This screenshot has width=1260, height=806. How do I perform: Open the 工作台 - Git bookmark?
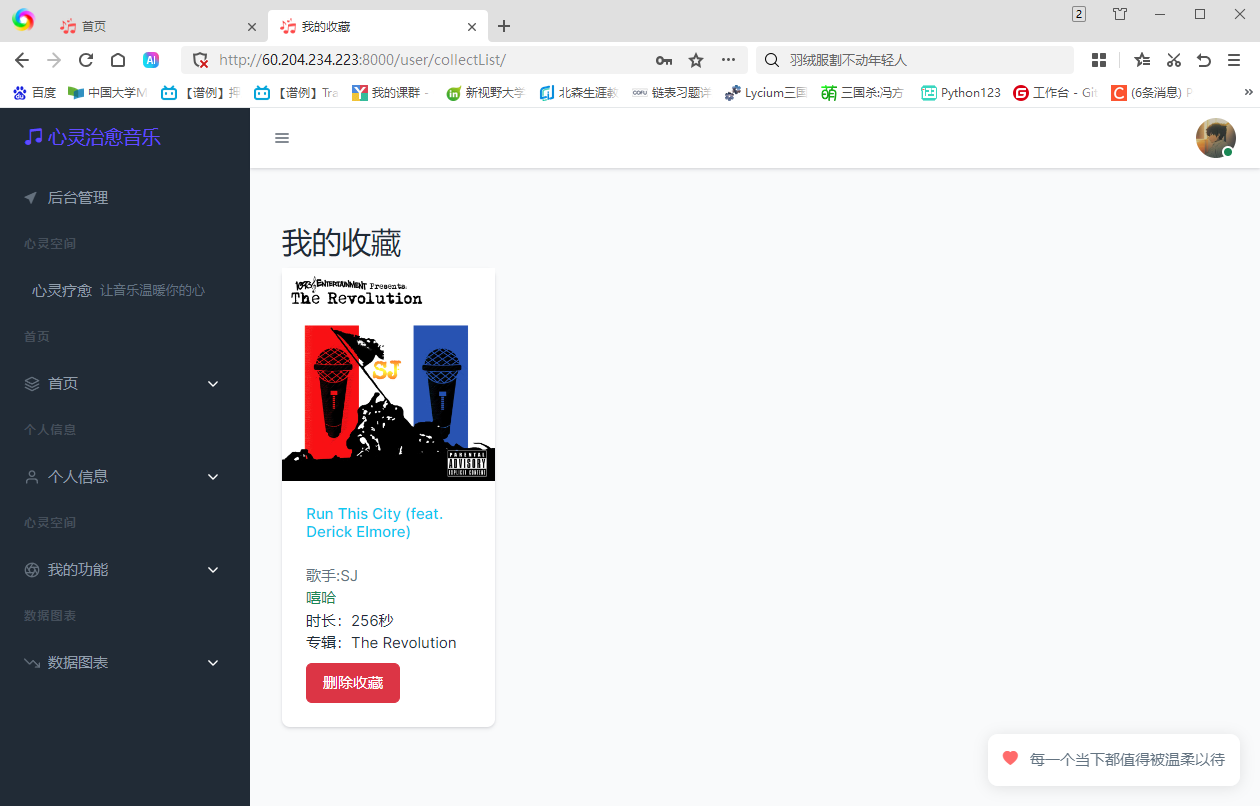1056,93
